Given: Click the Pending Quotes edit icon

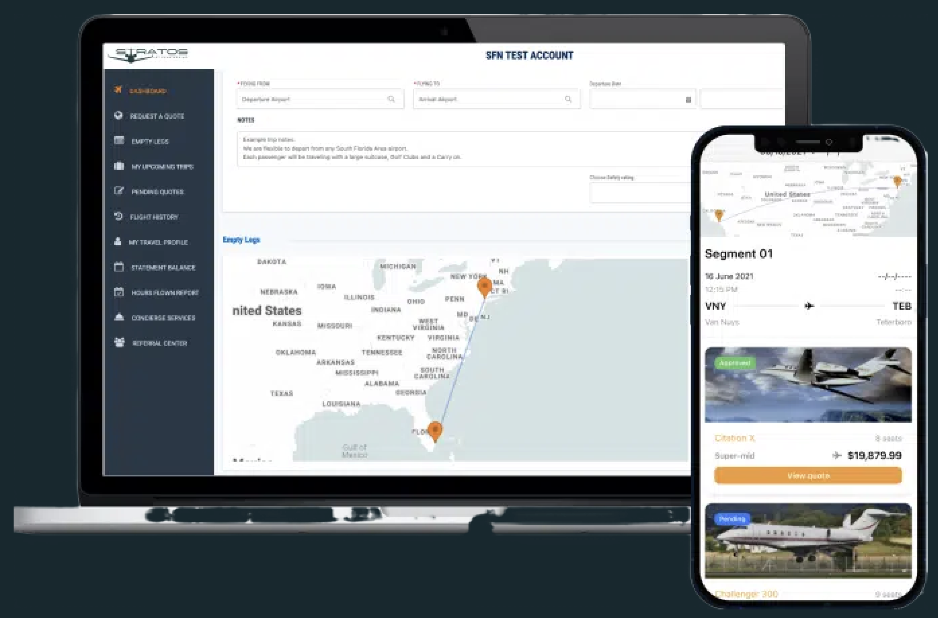Looking at the screenshot, I should pyautogui.click(x=119, y=191).
